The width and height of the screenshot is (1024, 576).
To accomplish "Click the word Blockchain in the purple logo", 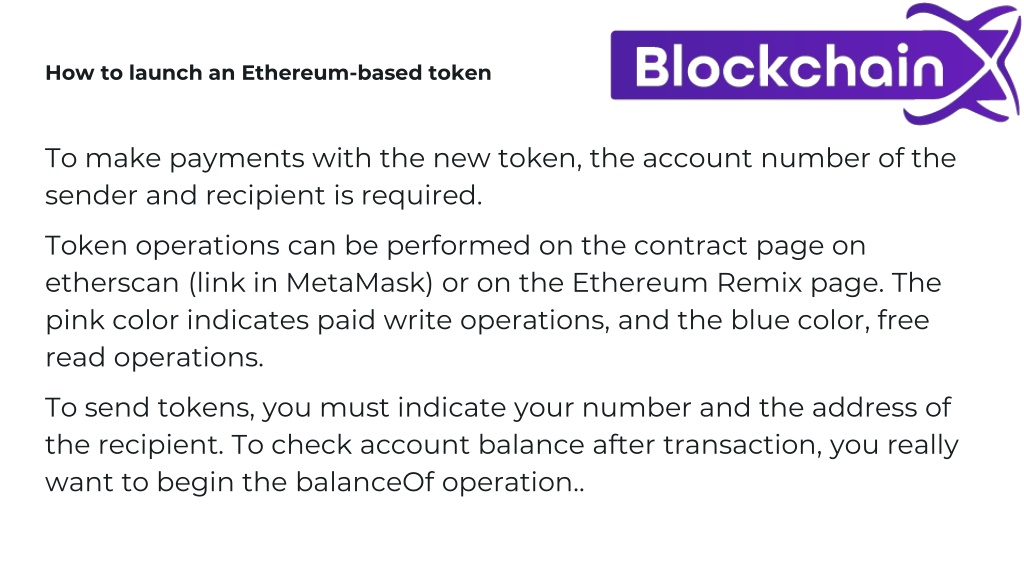I will click(x=790, y=66).
